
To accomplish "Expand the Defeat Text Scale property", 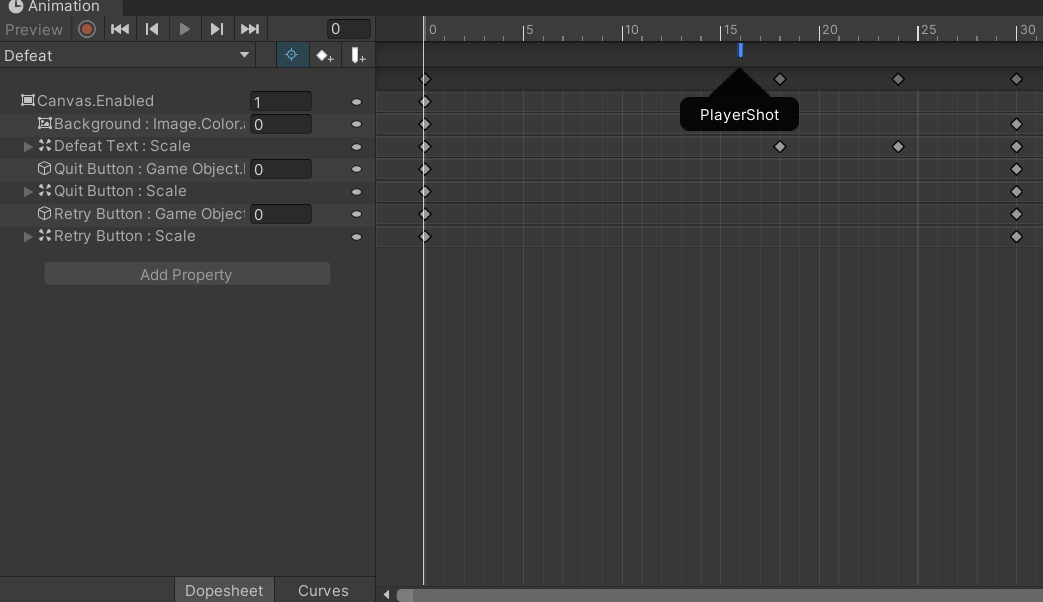I will click(28, 146).
